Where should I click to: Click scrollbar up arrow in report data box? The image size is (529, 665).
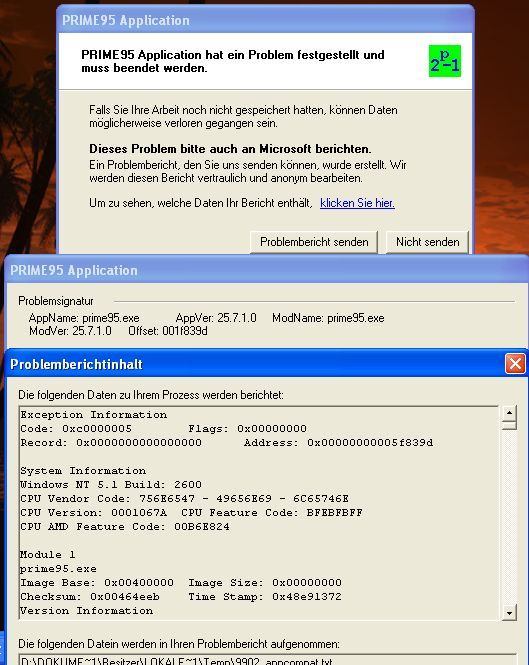point(509,413)
